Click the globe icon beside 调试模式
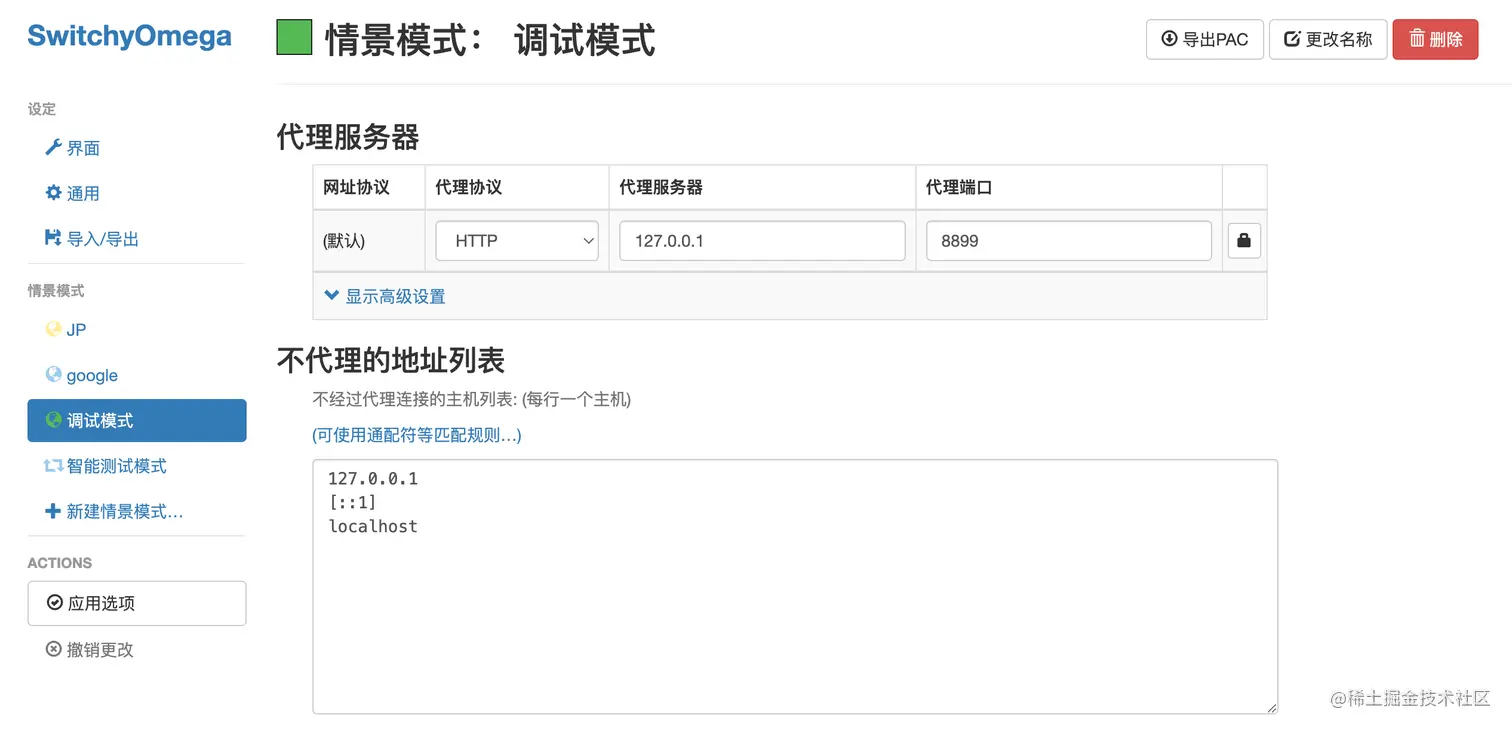 [54, 420]
